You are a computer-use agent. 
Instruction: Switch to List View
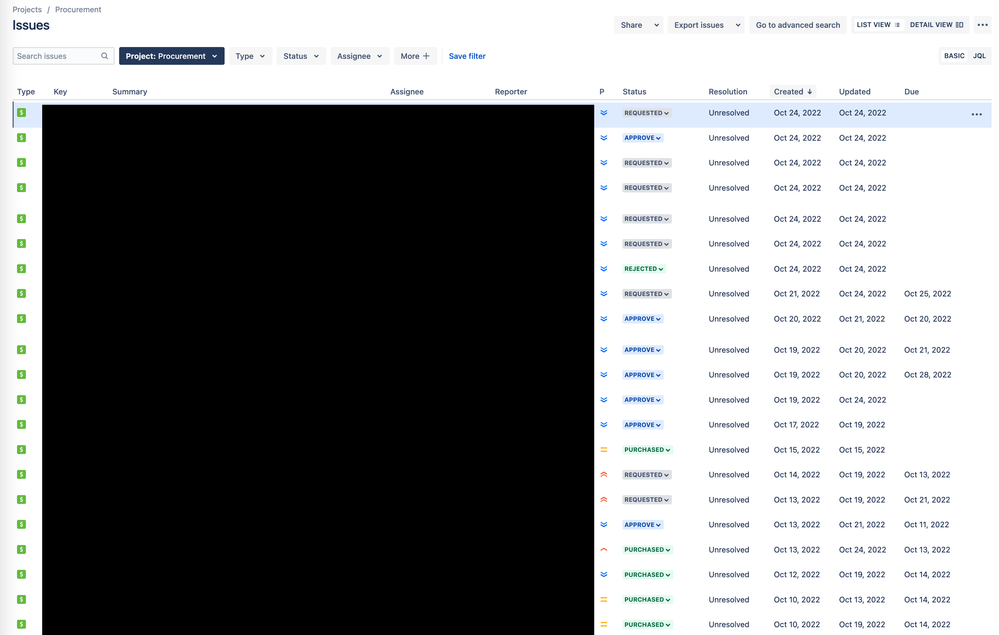pyautogui.click(x=878, y=25)
